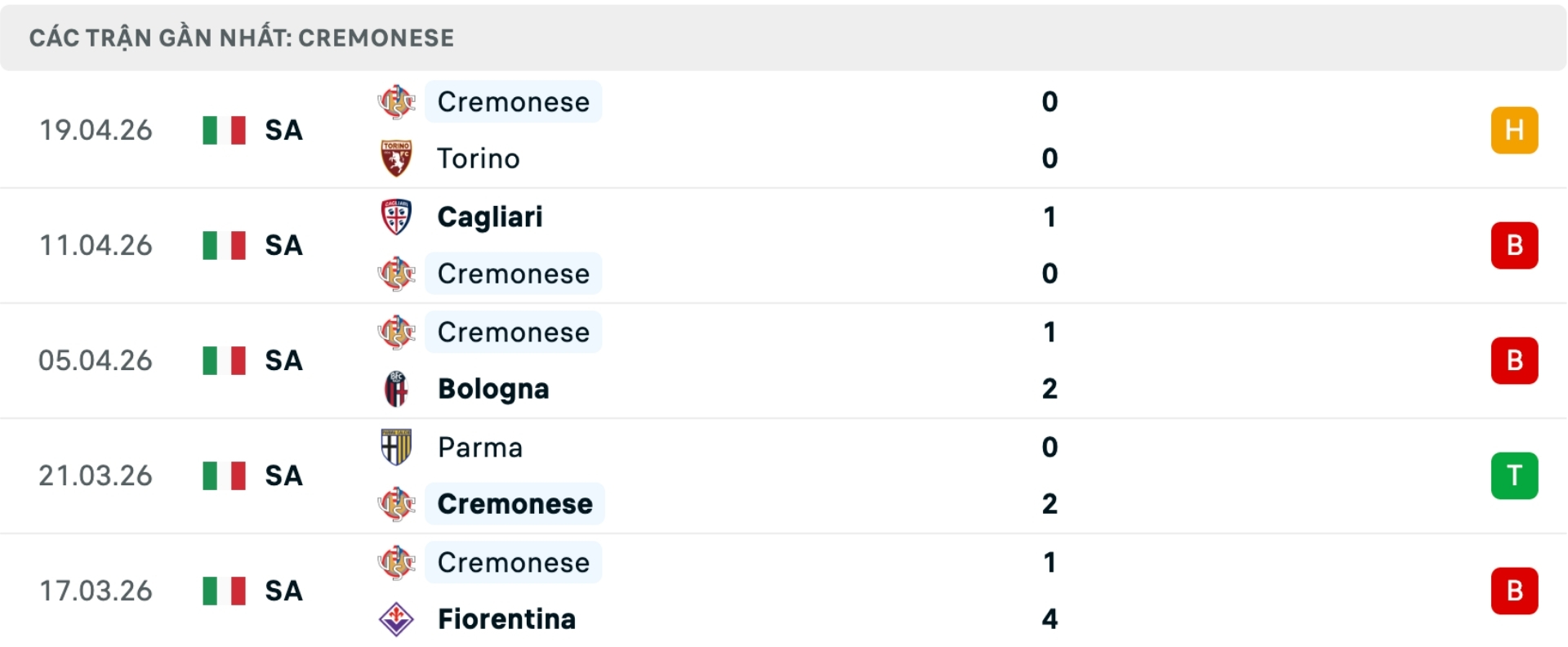Open the Fiorentina team link
The image size is (1568, 647).
(506, 619)
